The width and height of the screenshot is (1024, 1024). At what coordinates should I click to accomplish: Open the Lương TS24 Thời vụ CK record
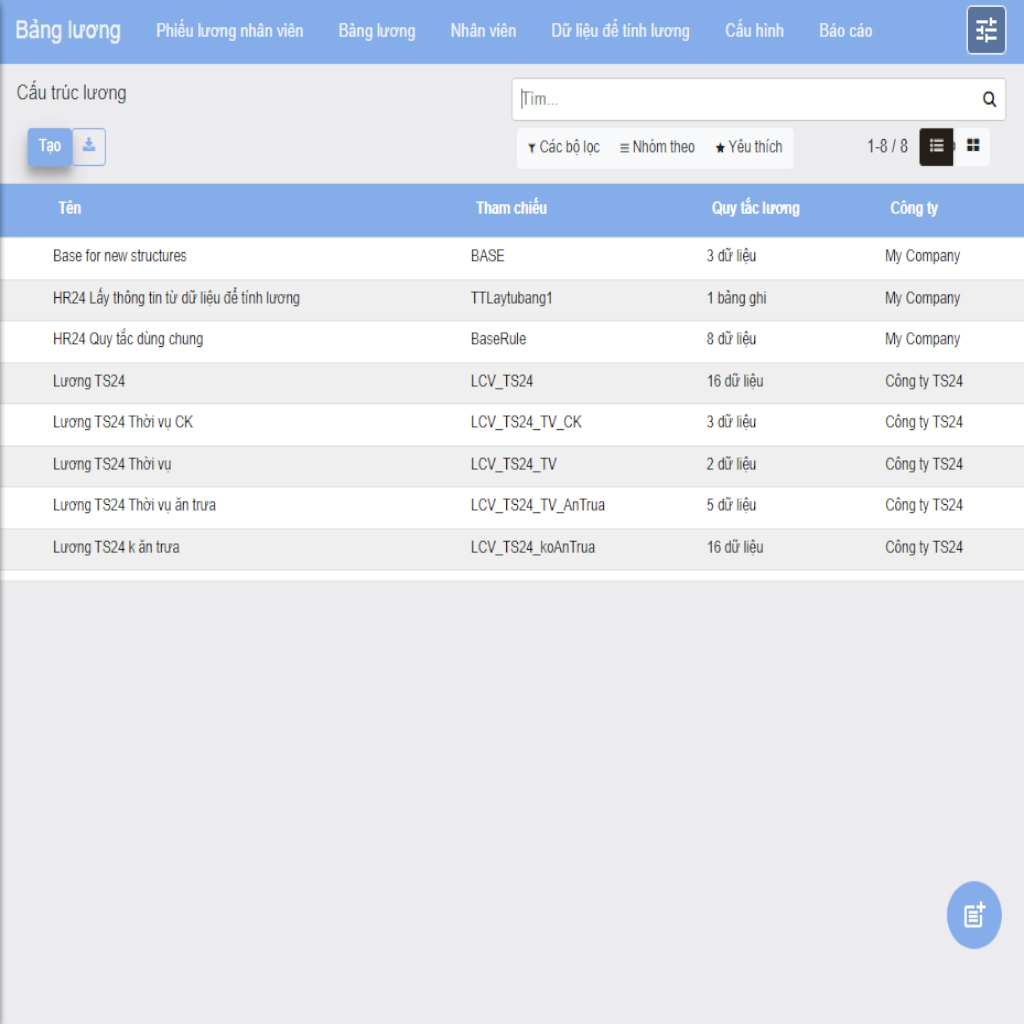tap(123, 422)
